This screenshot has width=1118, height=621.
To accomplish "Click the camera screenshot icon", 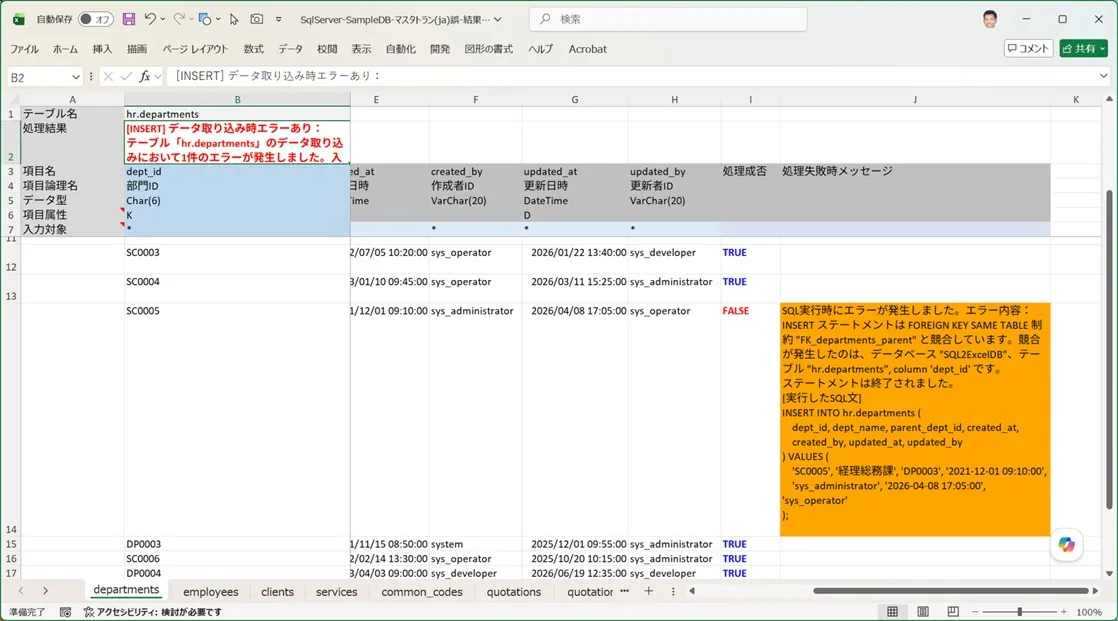I will tap(257, 19).
